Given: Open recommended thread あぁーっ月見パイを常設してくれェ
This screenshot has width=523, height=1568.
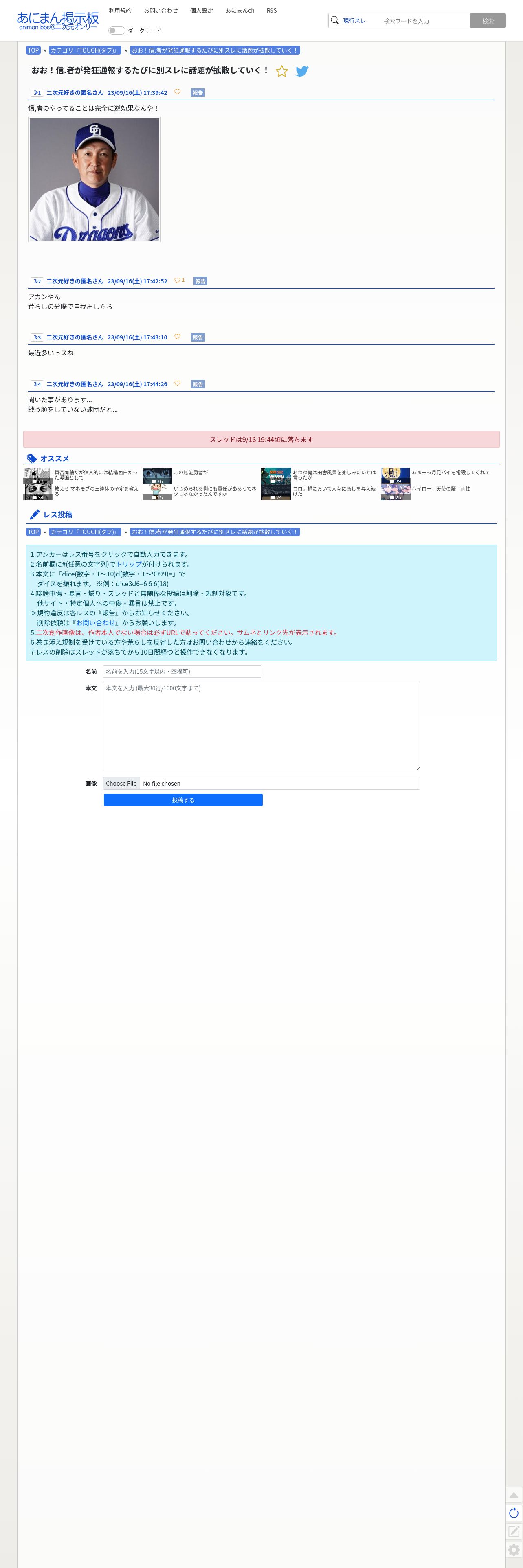Looking at the screenshot, I should (x=450, y=472).
